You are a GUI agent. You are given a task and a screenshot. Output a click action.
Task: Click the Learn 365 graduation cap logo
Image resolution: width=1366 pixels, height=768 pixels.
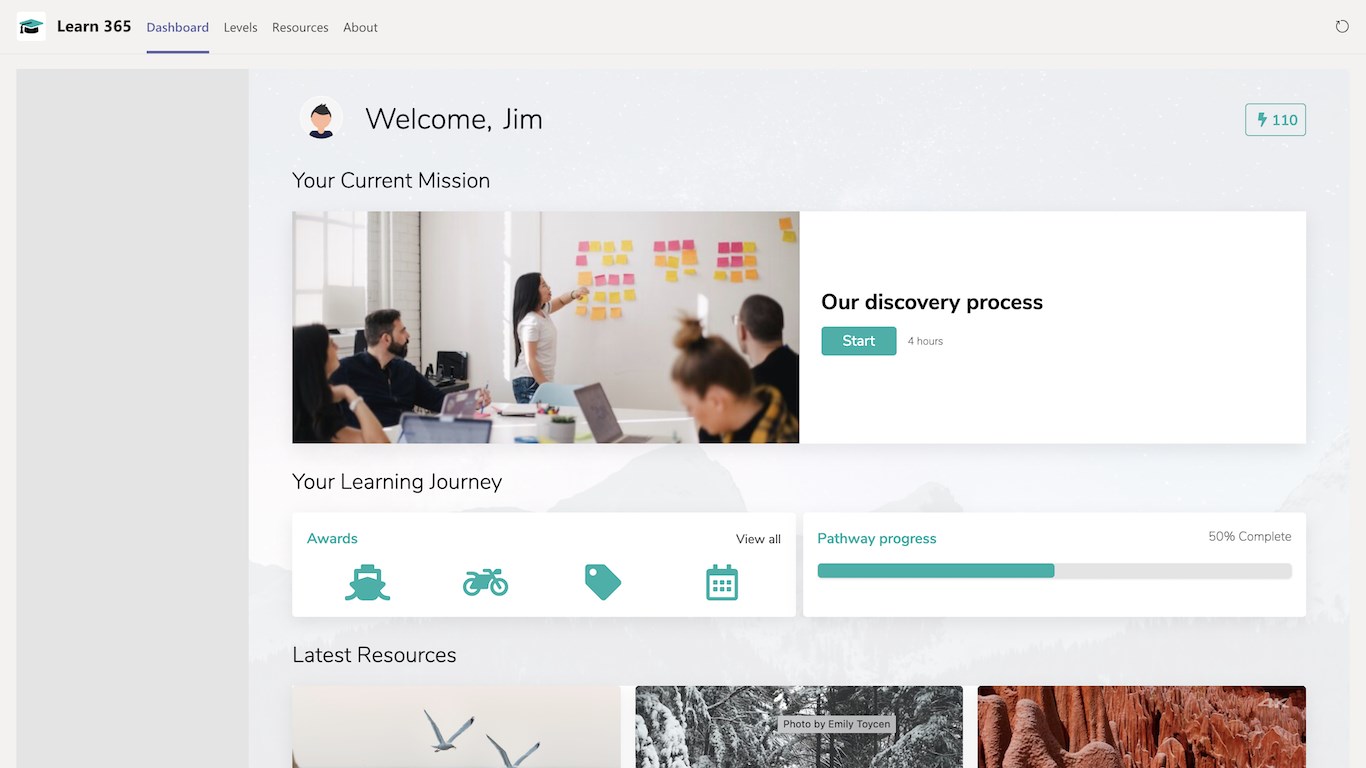(x=31, y=27)
